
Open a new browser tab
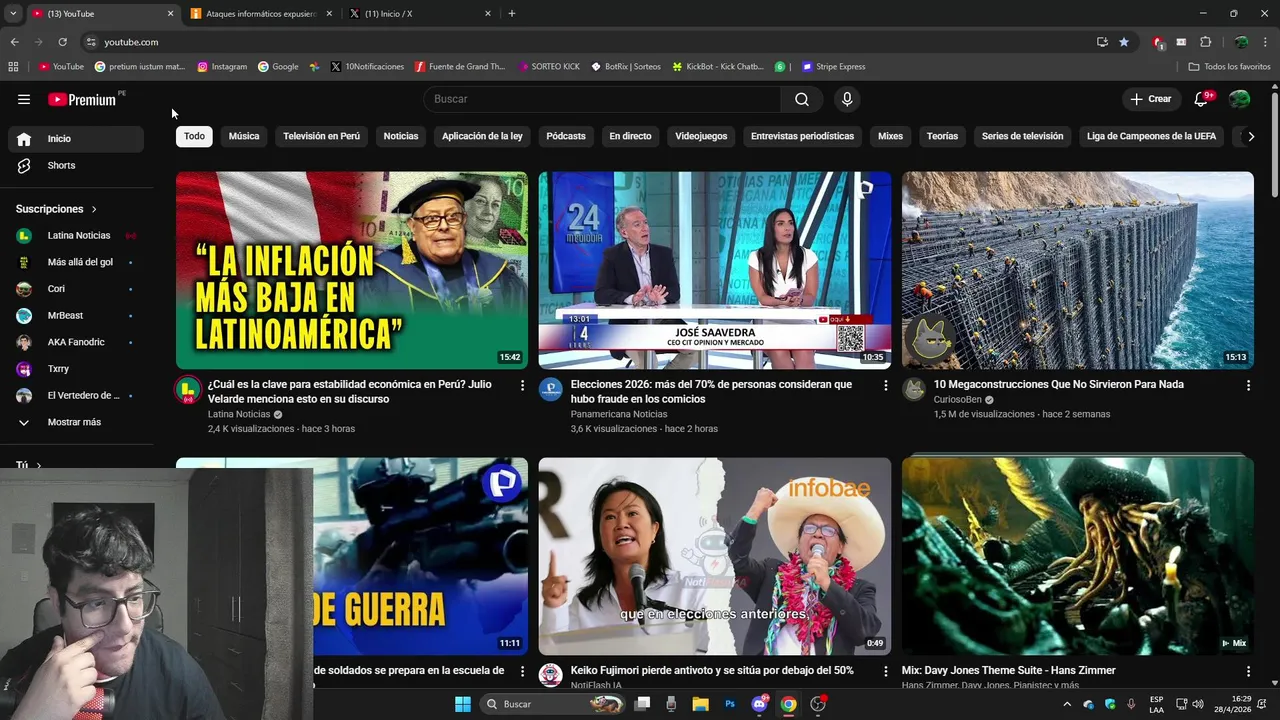[512, 14]
